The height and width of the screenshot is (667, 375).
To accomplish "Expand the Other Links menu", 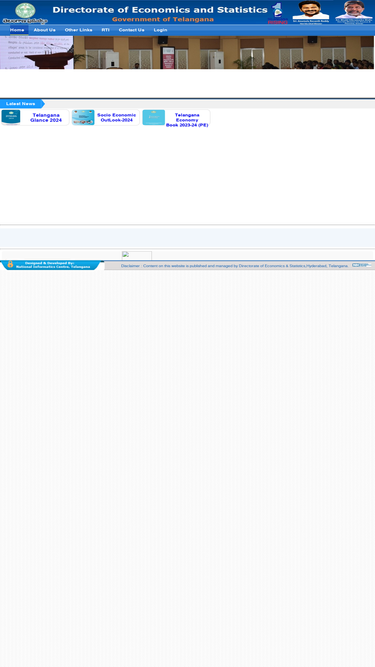I will pyautogui.click(x=78, y=30).
